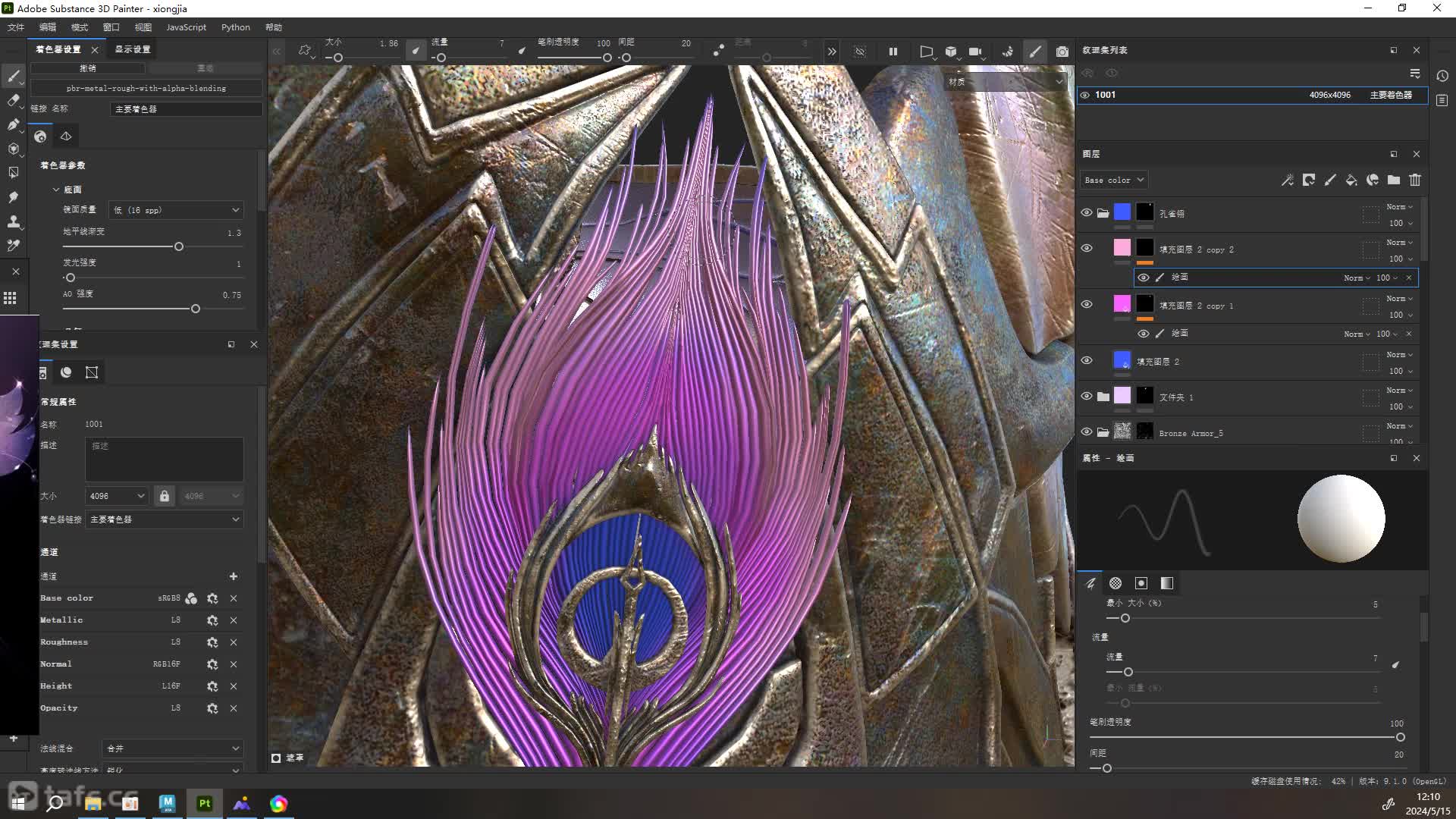The height and width of the screenshot is (819, 1456).
Task: Hide the 文件夹 1 folder layer
Action: coord(1087,397)
